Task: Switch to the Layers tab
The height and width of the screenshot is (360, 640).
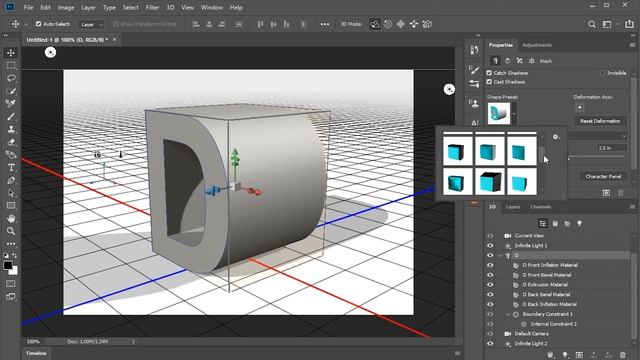Action: pyautogui.click(x=513, y=207)
